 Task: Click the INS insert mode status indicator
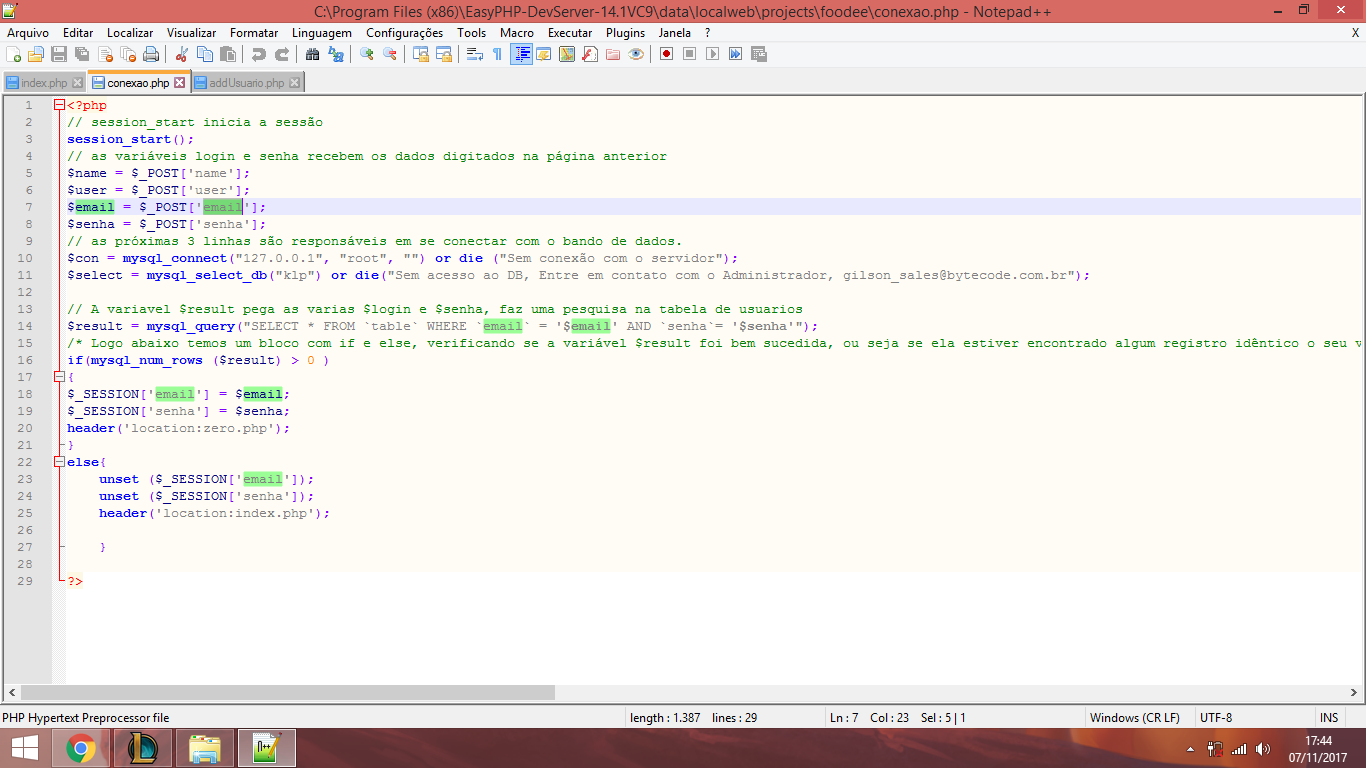[1328, 718]
